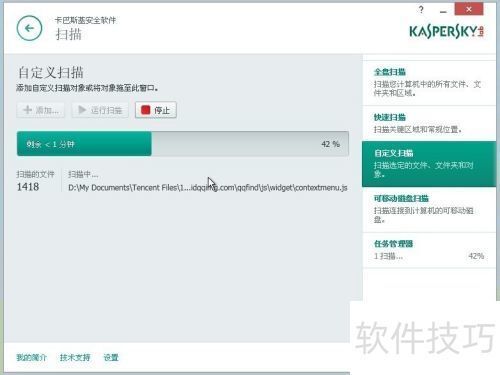Select 快速扫描 quick scan option
The width and height of the screenshot is (500, 375).
429,123
